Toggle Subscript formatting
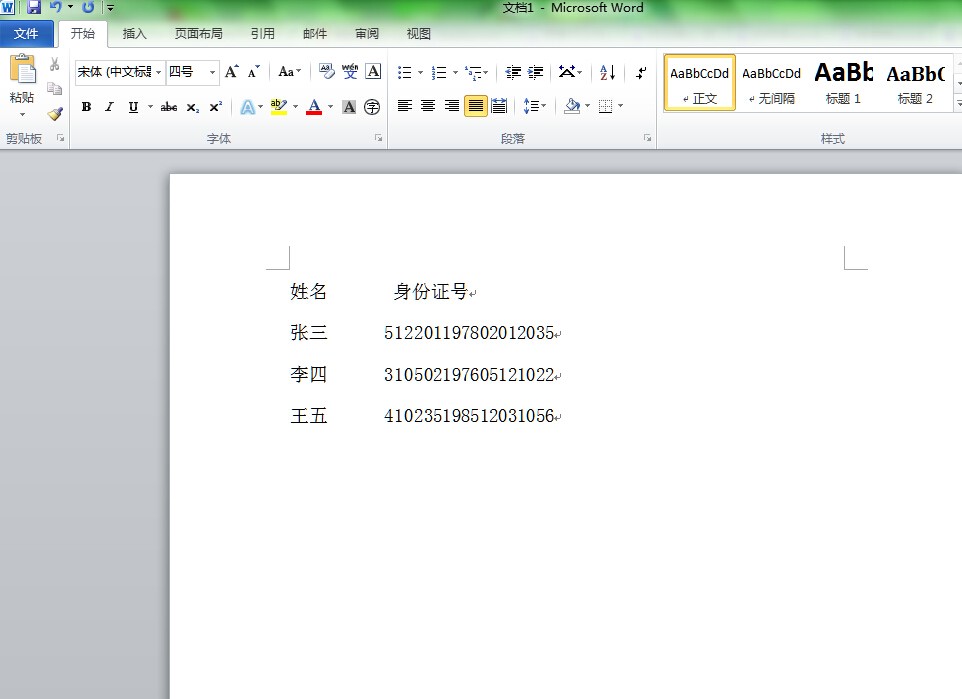Image resolution: width=962 pixels, height=699 pixels. click(193, 107)
